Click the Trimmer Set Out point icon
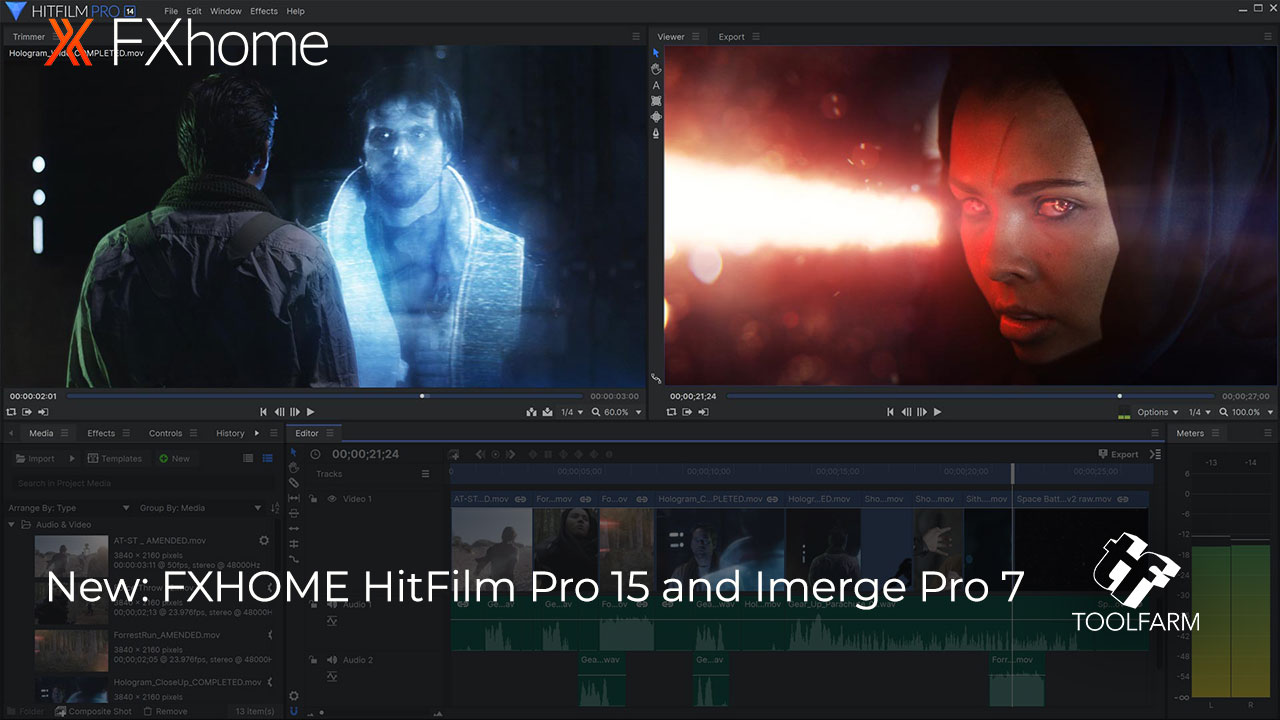 [43, 412]
